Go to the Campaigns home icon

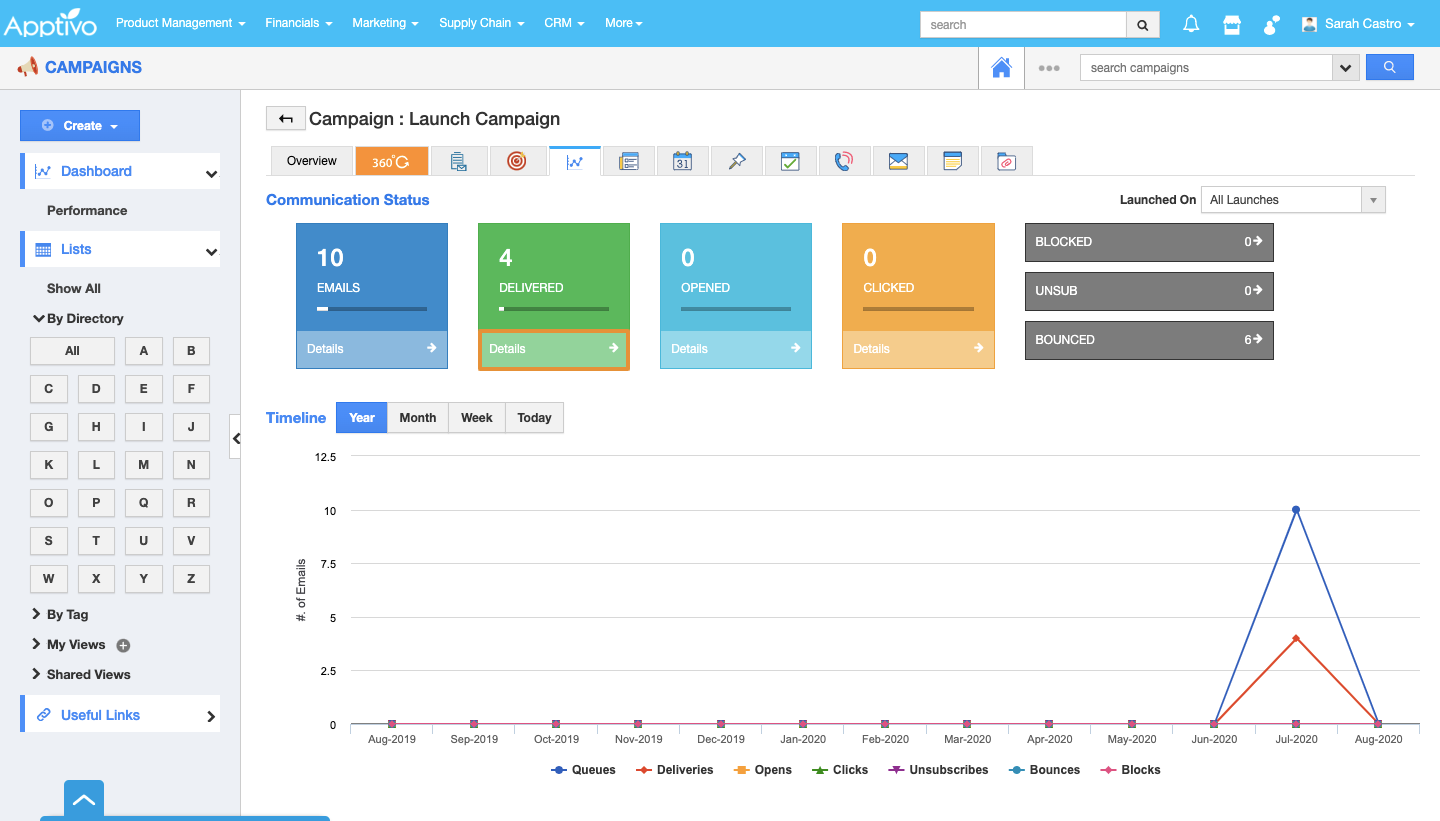click(1000, 68)
